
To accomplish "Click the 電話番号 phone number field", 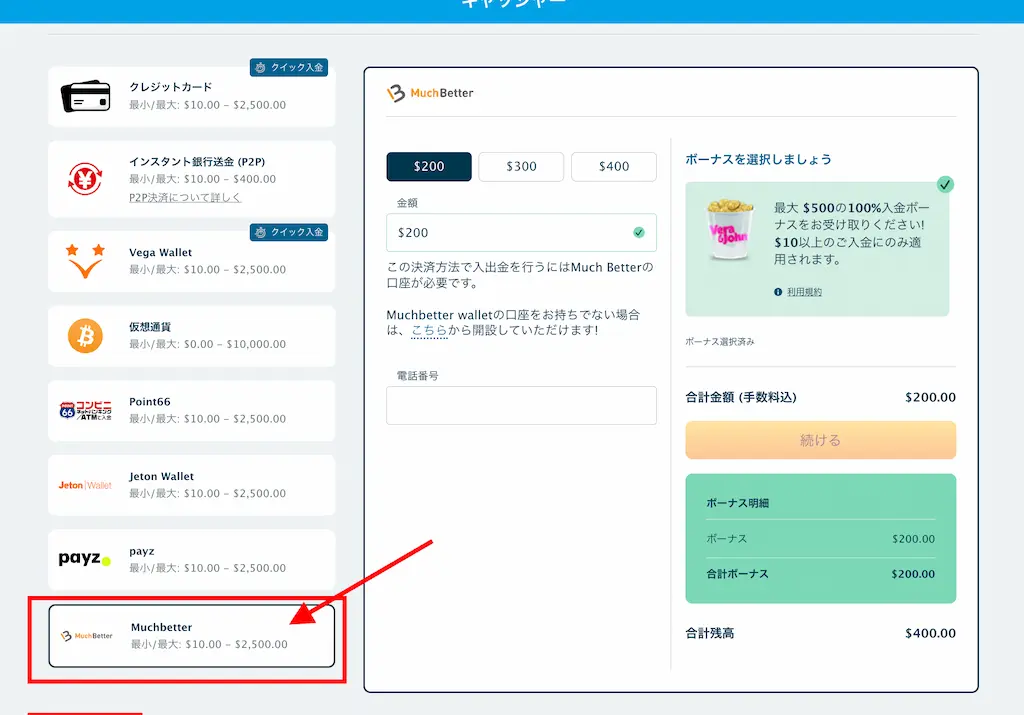I will tap(521, 405).
